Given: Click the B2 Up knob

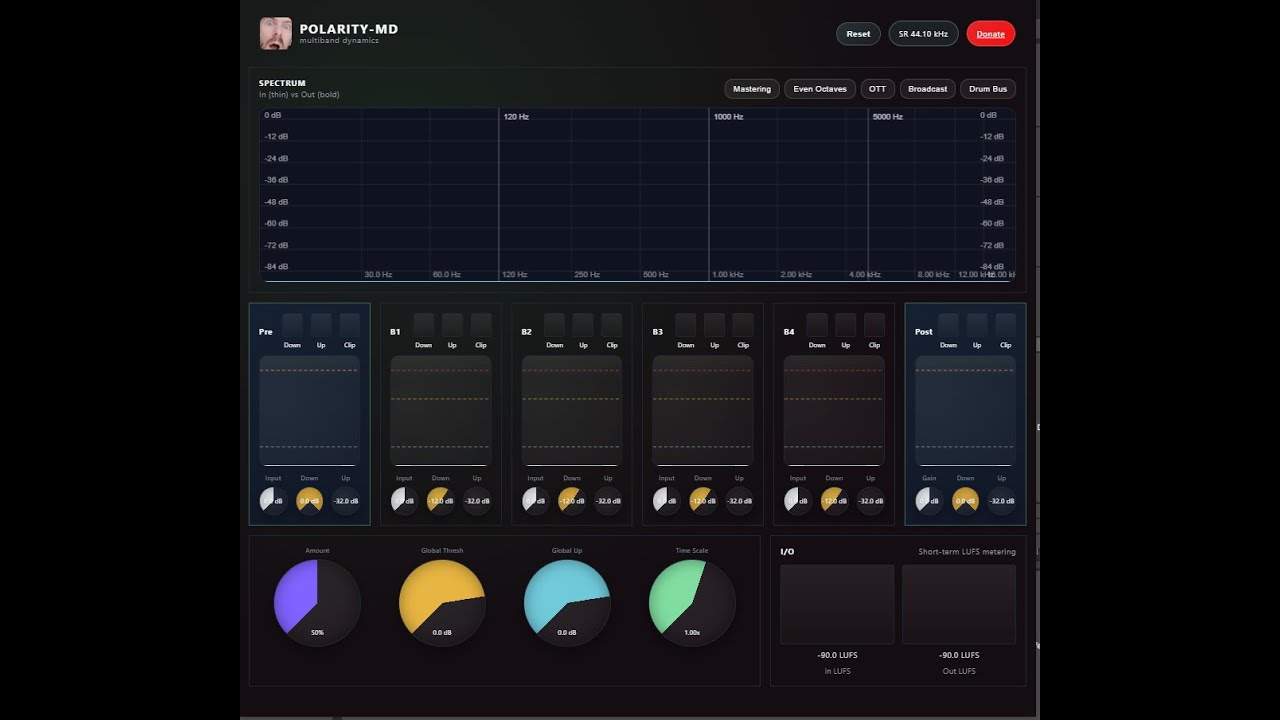Looking at the screenshot, I should click(608, 500).
